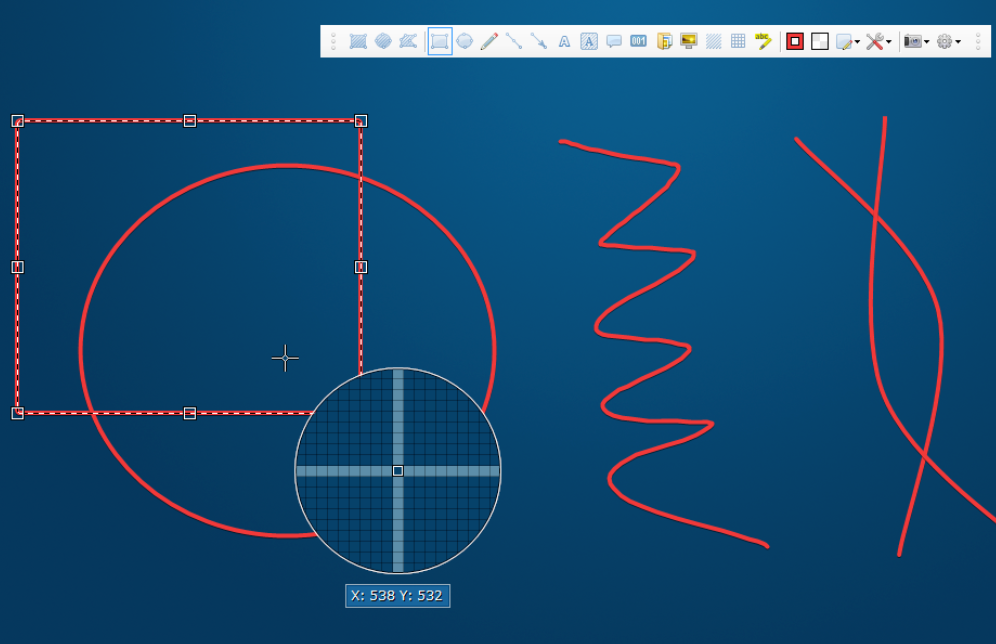Select the grid pattern tool
Viewport: 996px width, 644px height.
[738, 42]
